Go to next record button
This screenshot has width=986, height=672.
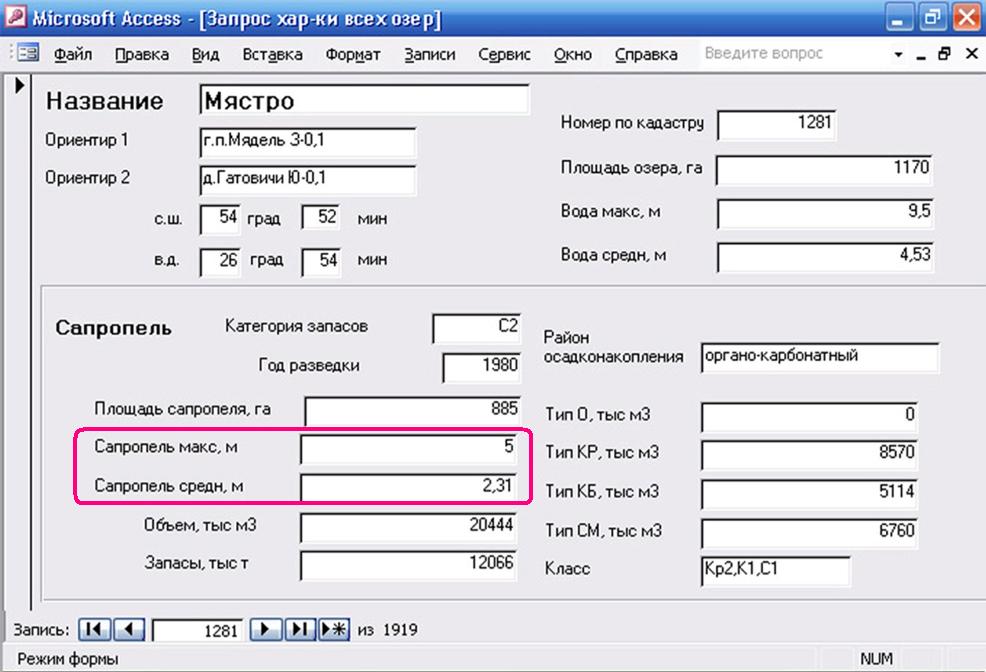[265, 629]
